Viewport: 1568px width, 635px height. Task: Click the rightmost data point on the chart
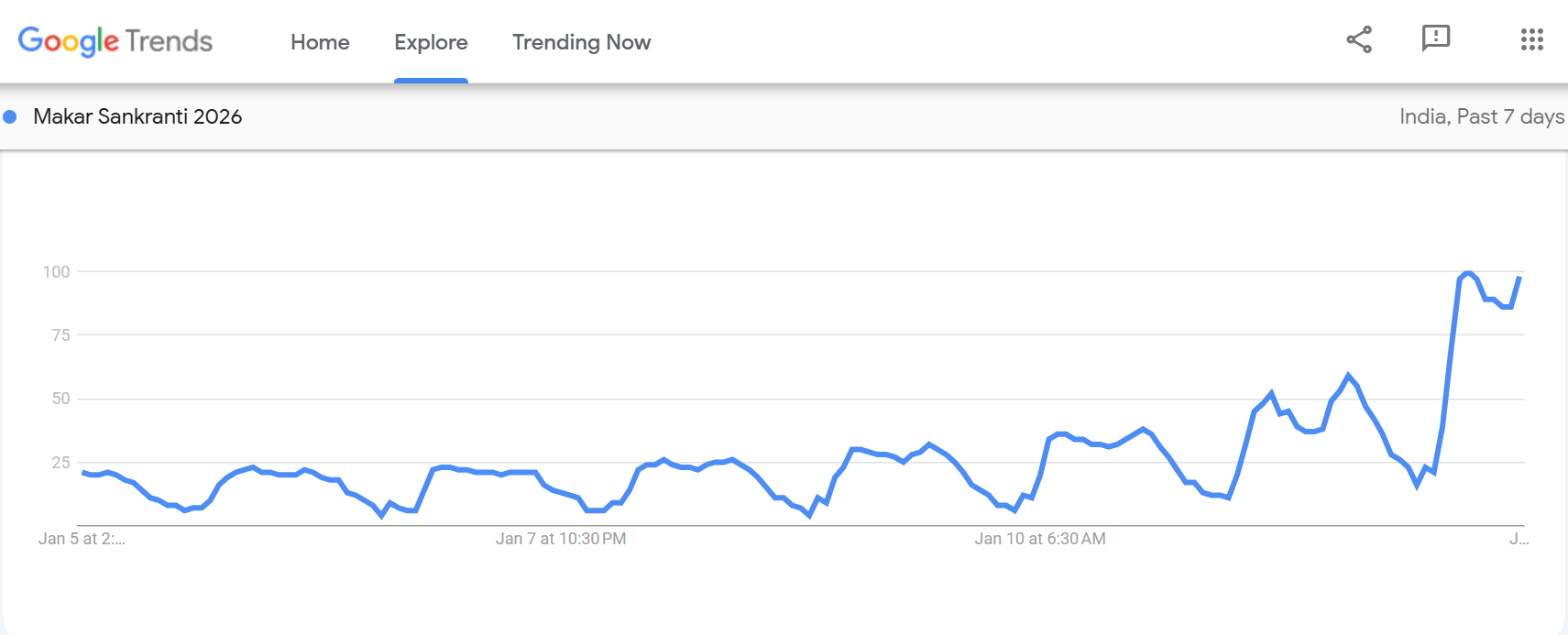click(1519, 278)
